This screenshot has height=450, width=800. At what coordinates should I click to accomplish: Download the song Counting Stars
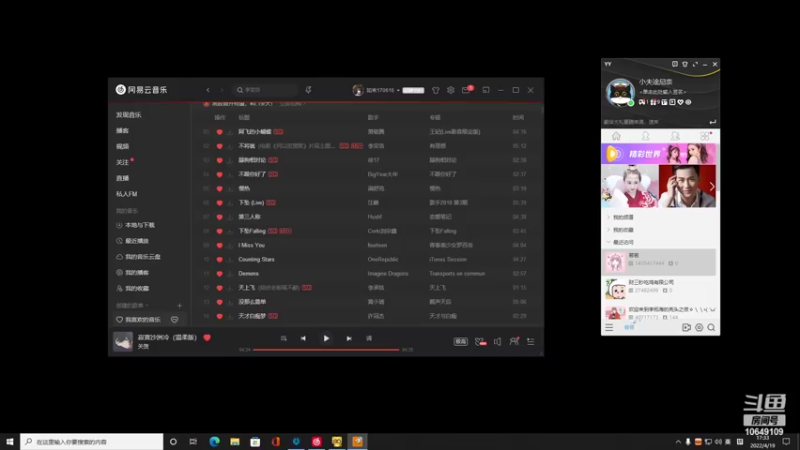230,260
